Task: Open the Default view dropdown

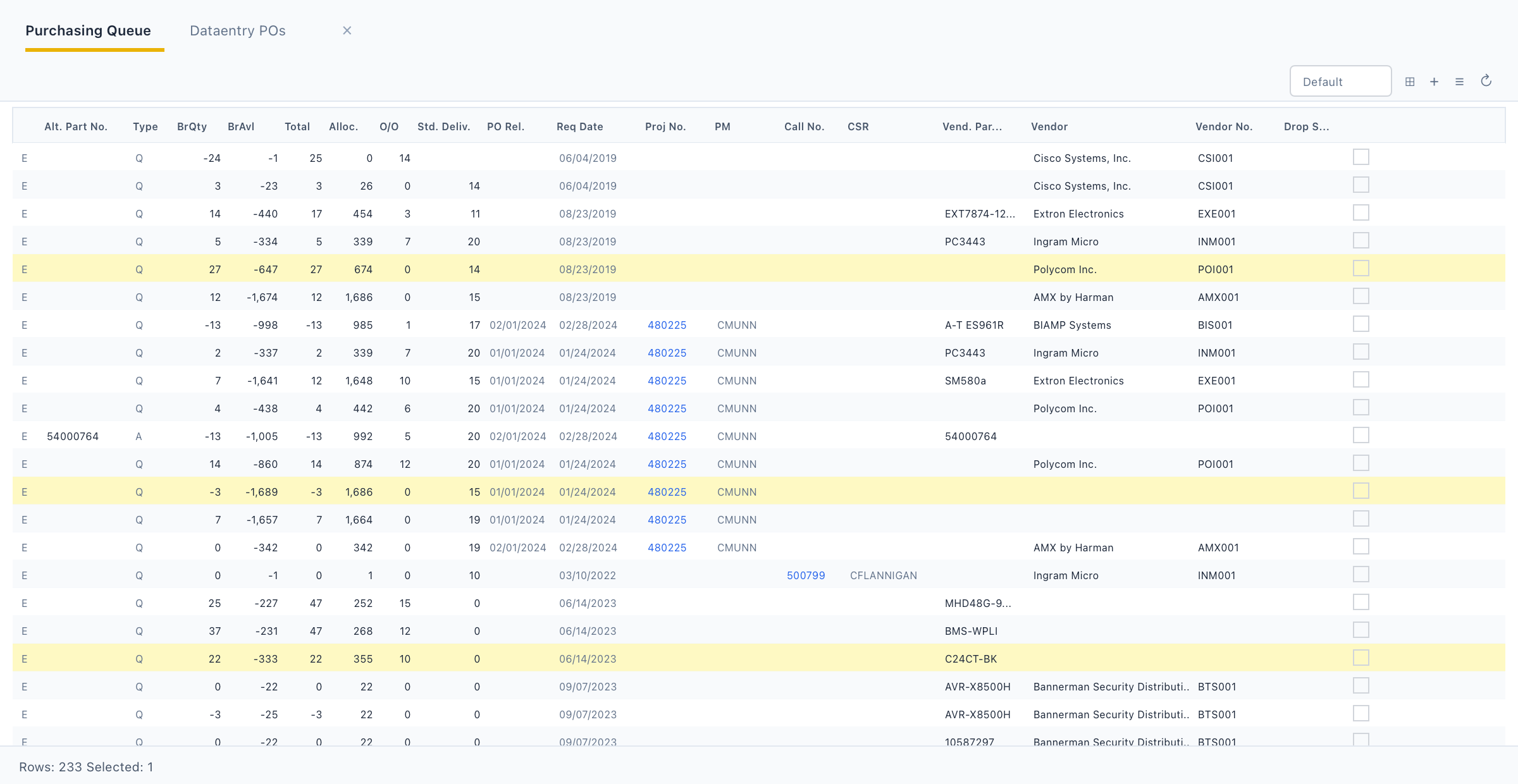Action: click(1340, 82)
